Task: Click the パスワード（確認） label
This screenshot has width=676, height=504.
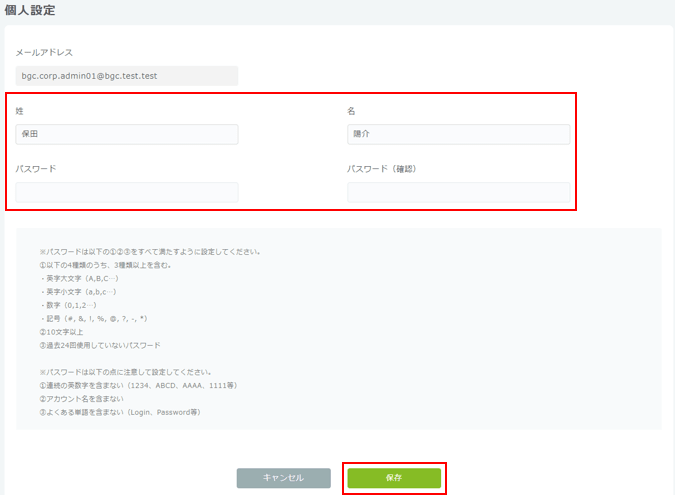Action: click(381, 169)
